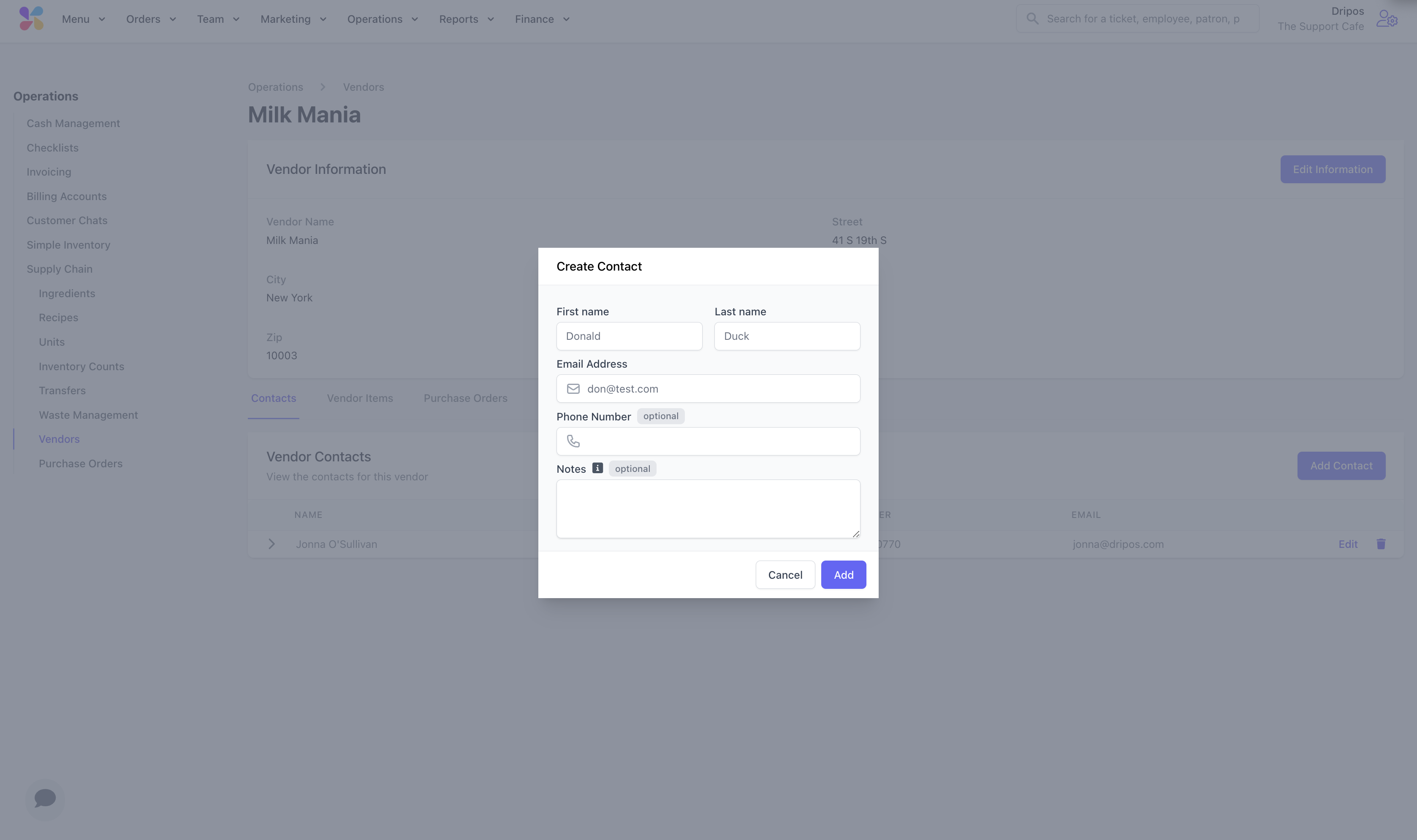Open Customer Chats in sidebar
1417x840 pixels.
[x=67, y=221]
